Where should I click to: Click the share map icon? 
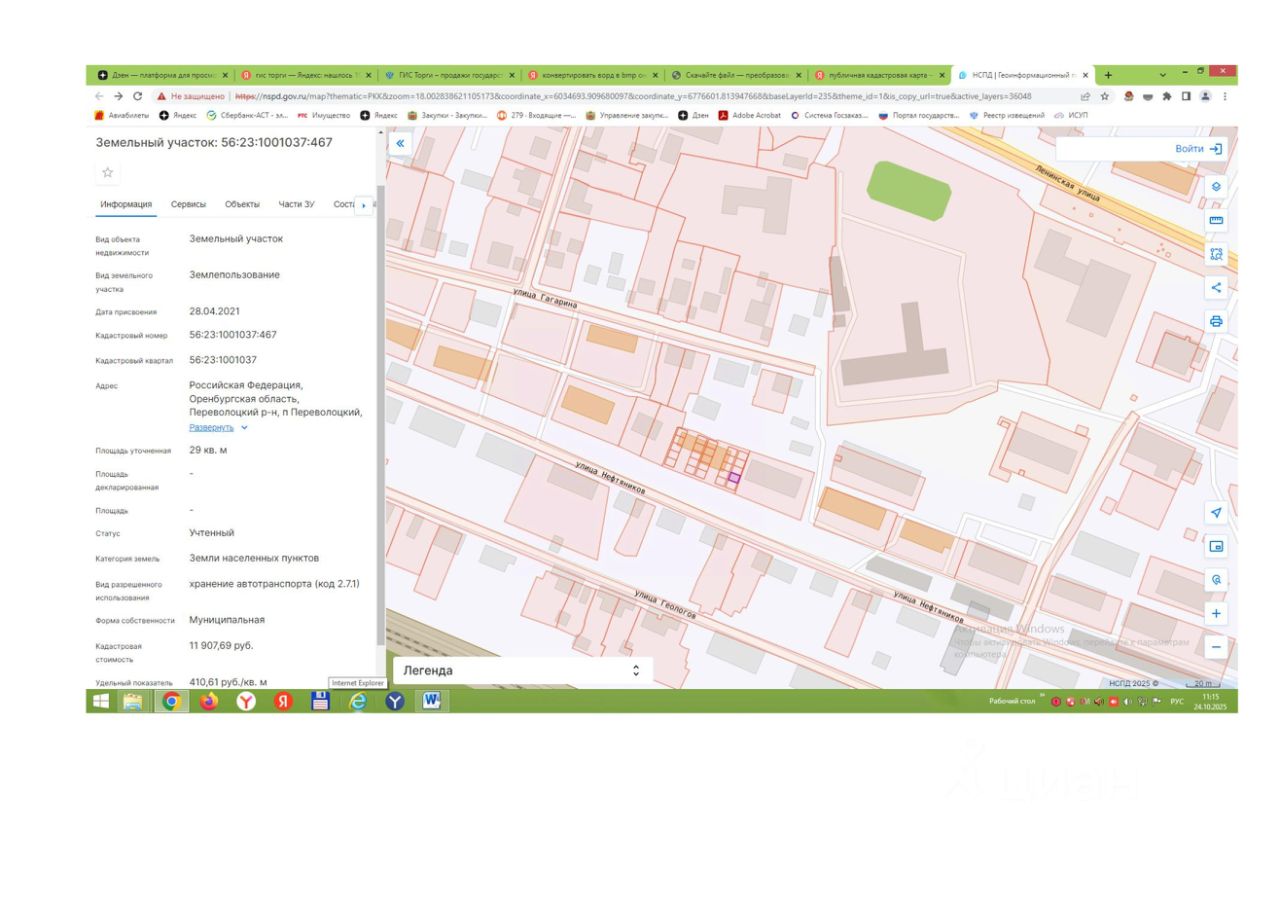[1216, 288]
